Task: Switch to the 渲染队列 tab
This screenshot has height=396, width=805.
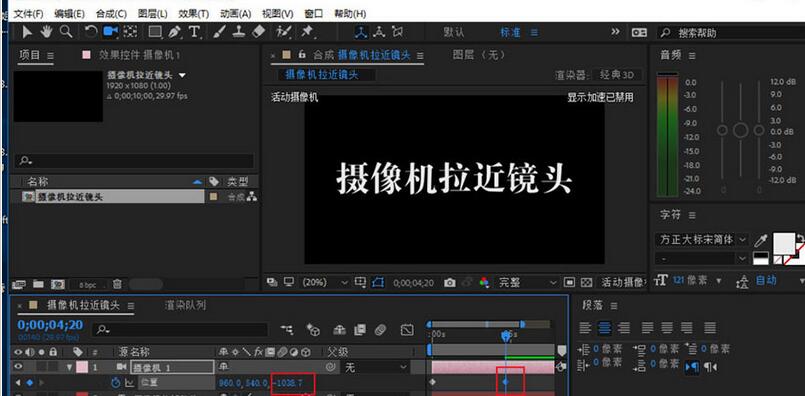Action: (x=185, y=305)
